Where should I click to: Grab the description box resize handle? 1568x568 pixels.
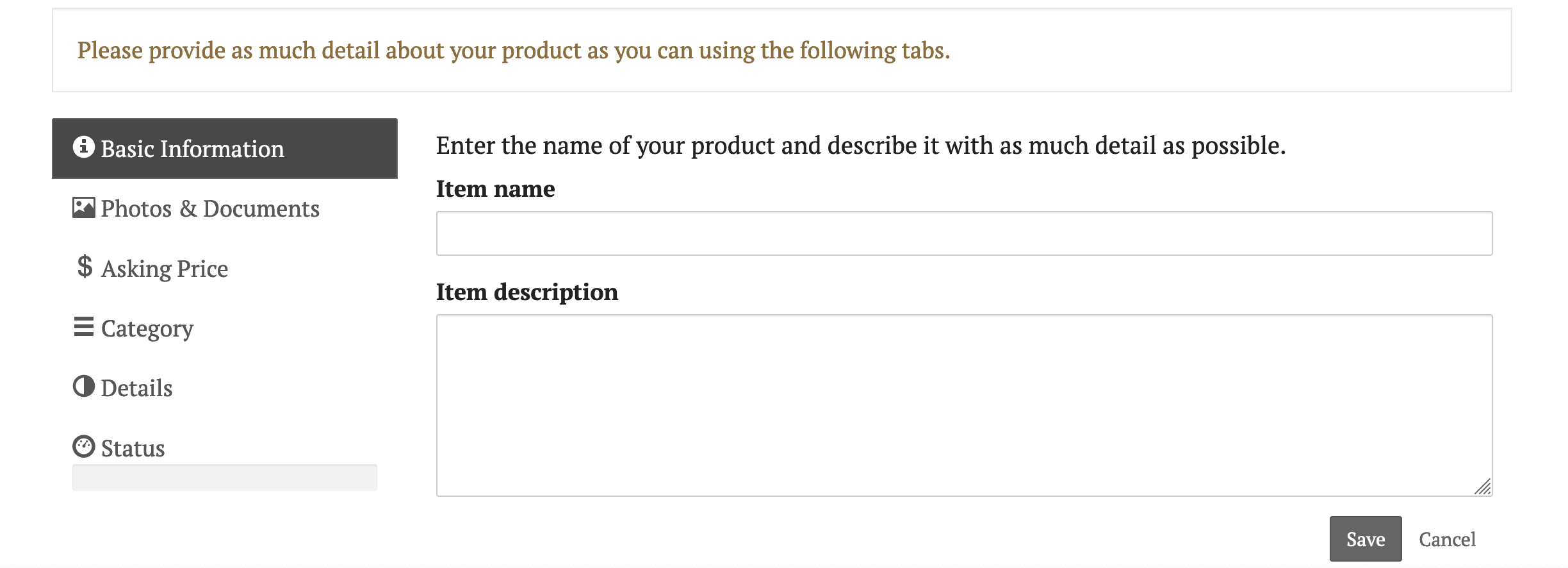click(1483, 487)
